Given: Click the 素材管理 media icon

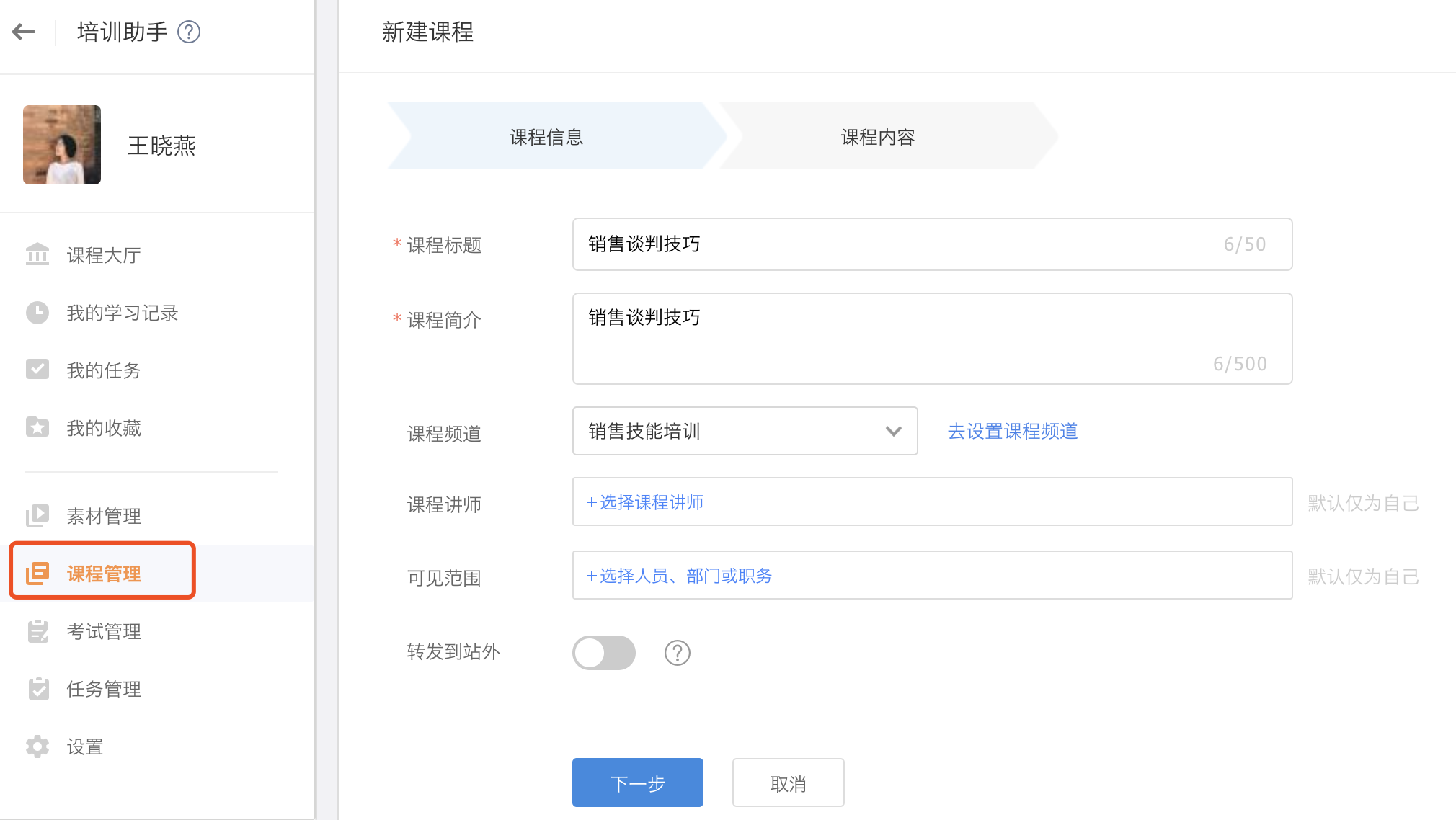Looking at the screenshot, I should tap(37, 516).
